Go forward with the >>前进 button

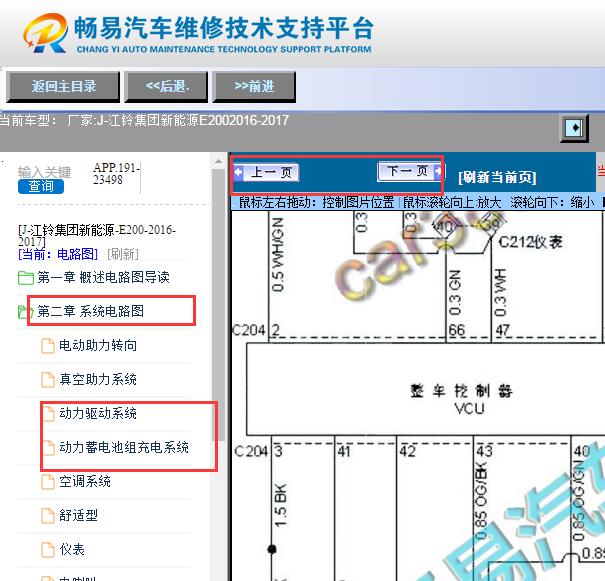[254, 86]
